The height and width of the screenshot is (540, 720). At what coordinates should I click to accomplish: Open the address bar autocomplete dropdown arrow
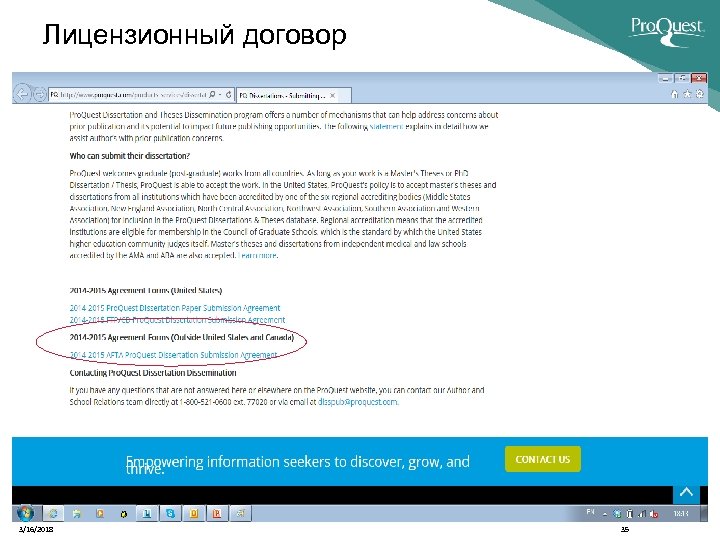pos(220,95)
